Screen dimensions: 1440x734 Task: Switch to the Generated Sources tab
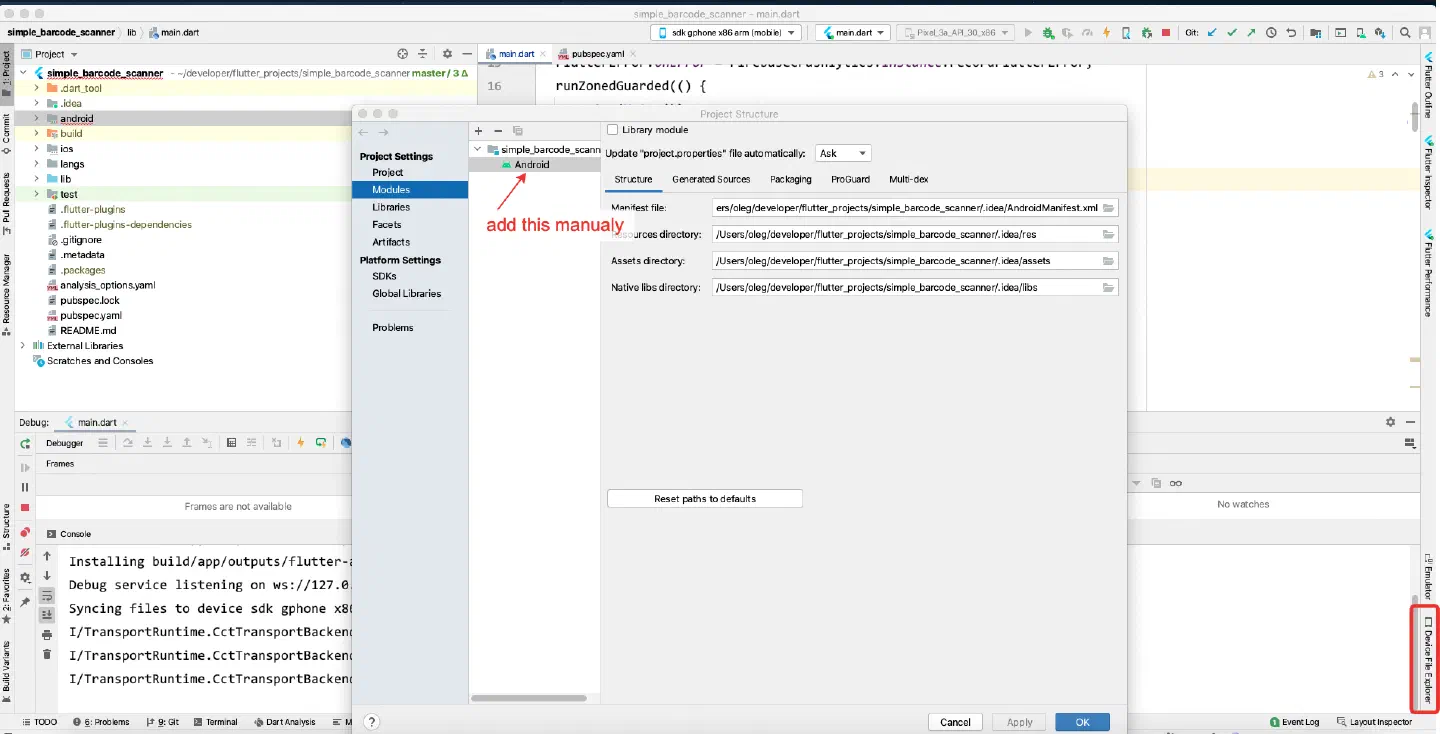(x=711, y=179)
